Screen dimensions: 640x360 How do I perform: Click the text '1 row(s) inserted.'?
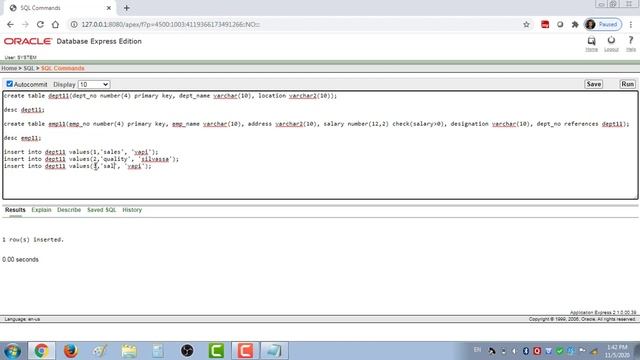pyautogui.click(x=33, y=240)
